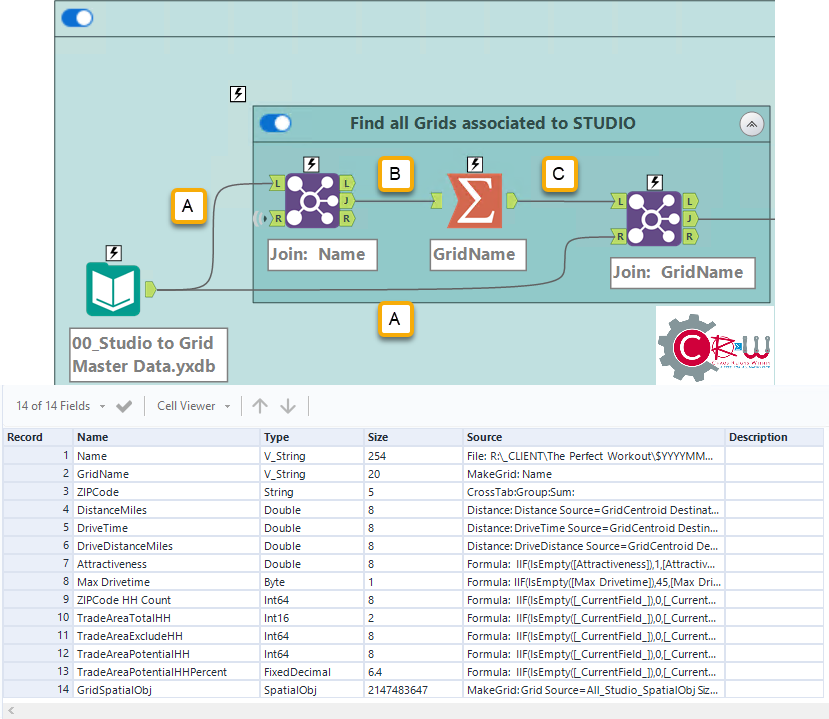
Task: Toggle the outer container enable switch
Action: (x=77, y=18)
